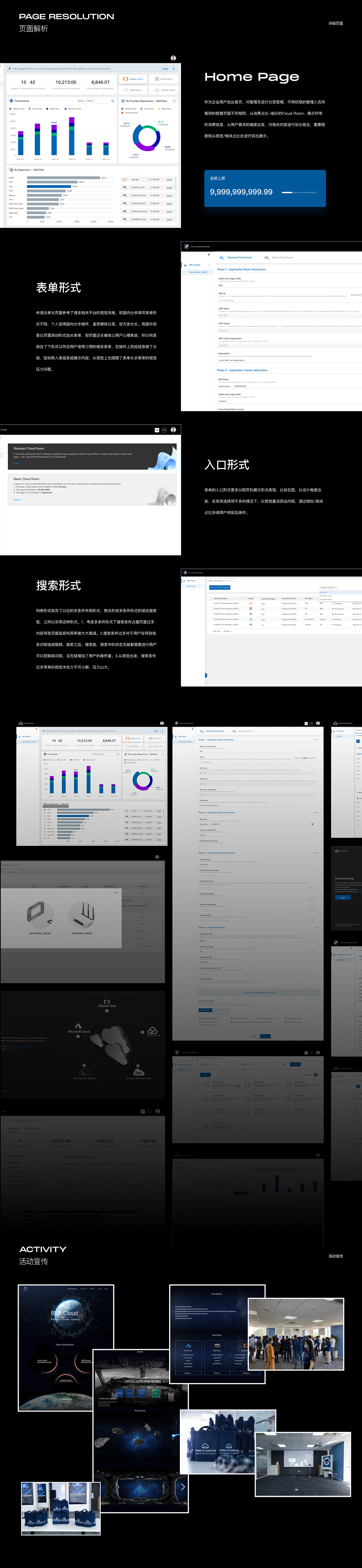This screenshot has width=362, height=1568.
Task: Open Detail link for CDHRA01_Prod row in large dashboard
Action: [x=169, y=219]
